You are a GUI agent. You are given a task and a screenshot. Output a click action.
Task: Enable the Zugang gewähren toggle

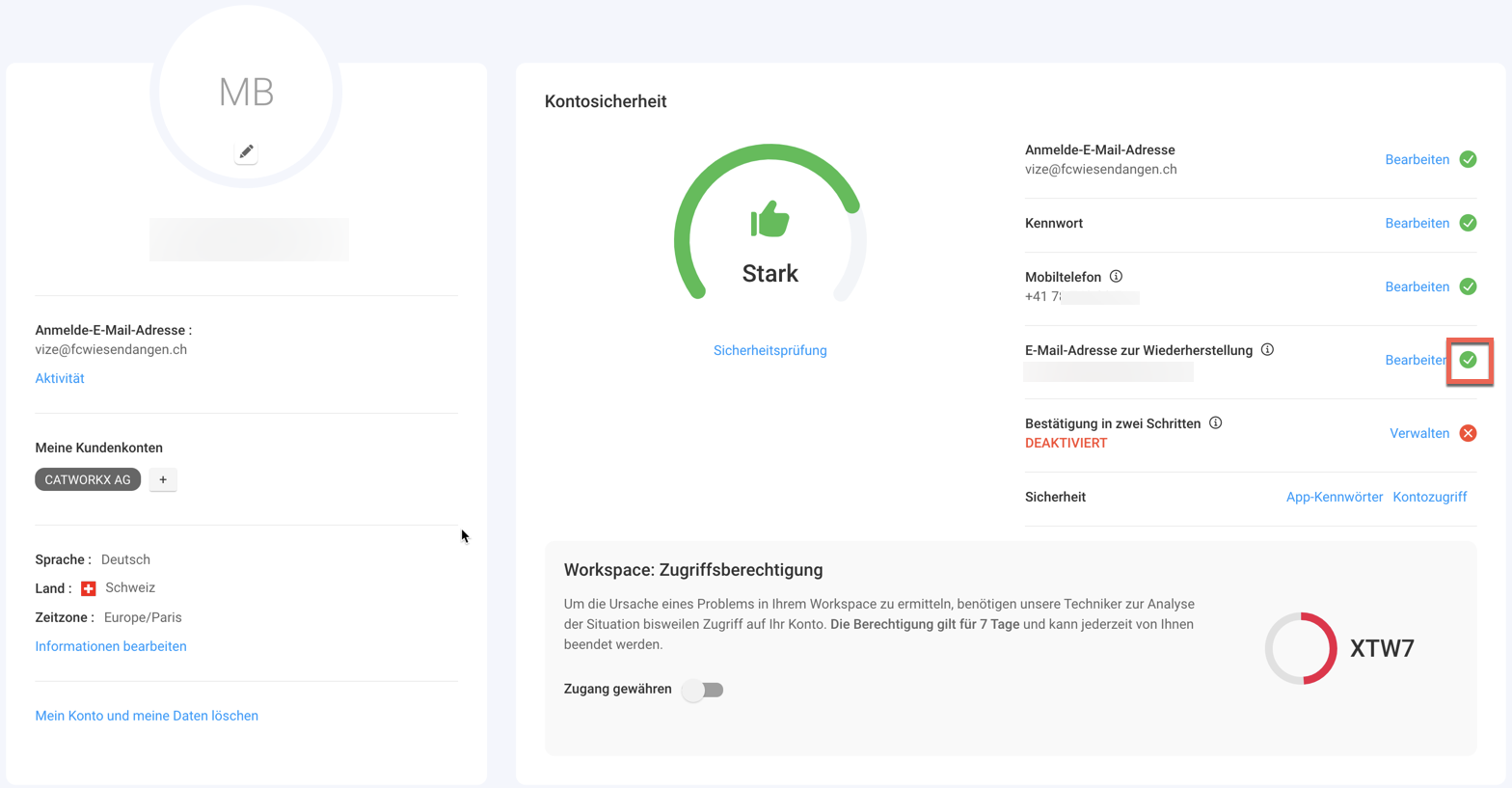pos(703,690)
